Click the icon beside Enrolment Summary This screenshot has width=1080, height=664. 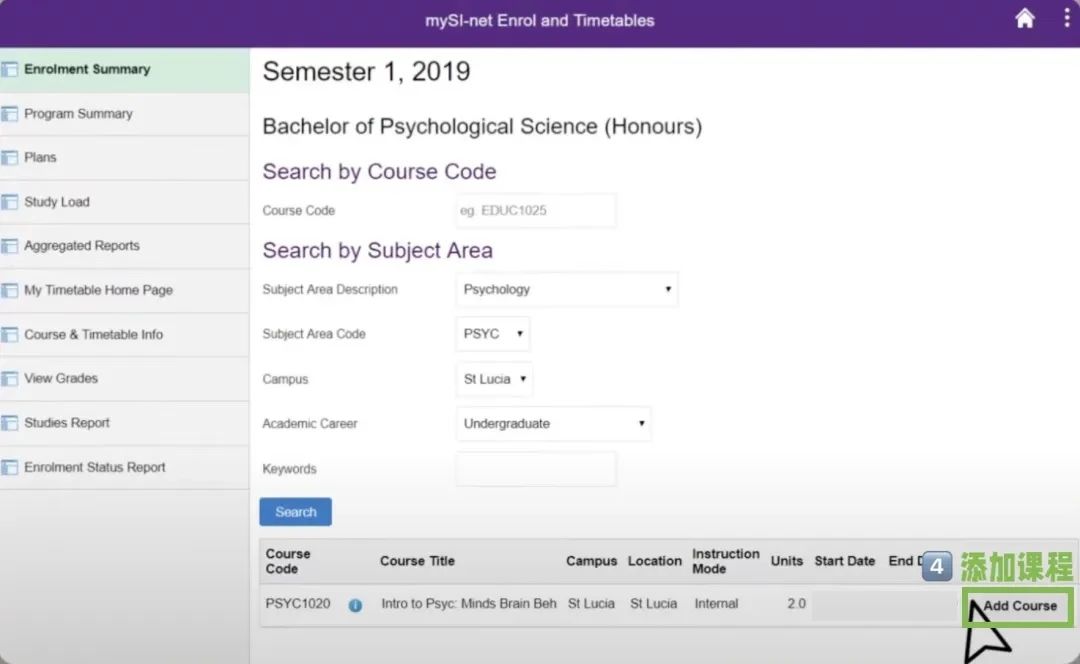point(10,70)
